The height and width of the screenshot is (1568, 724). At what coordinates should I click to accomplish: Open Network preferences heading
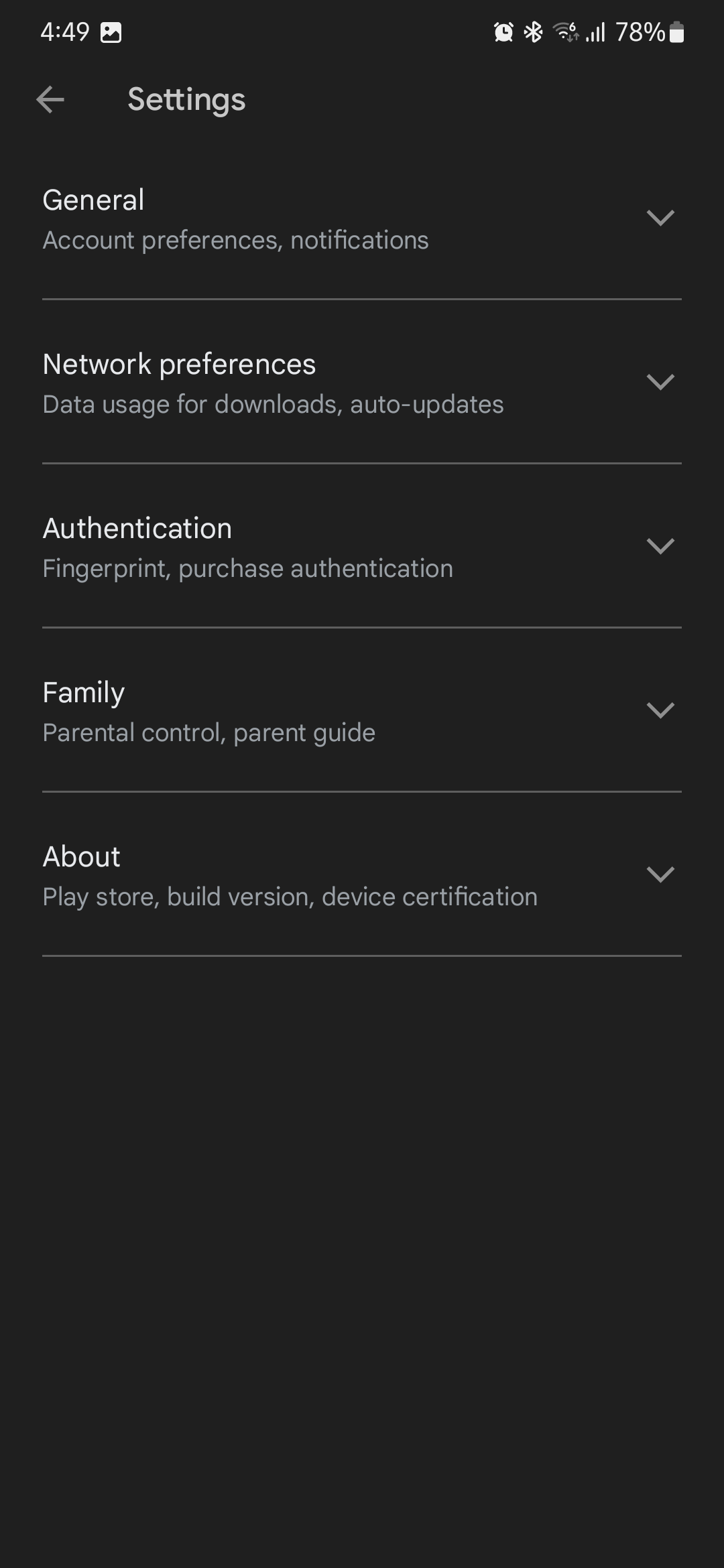179,364
